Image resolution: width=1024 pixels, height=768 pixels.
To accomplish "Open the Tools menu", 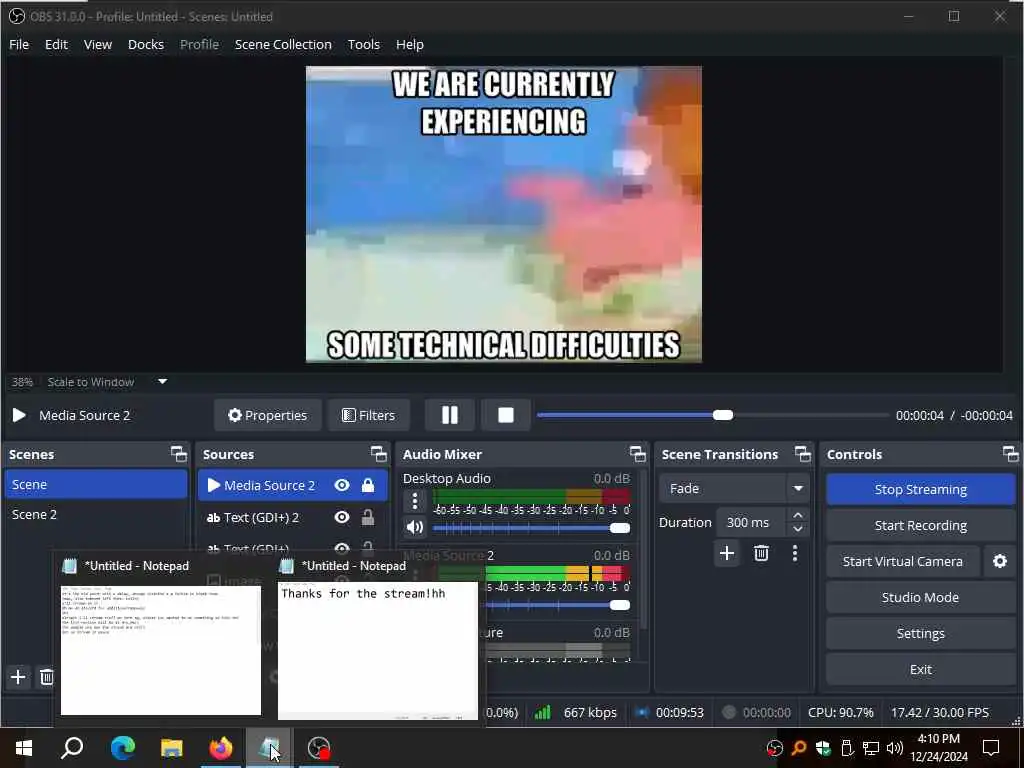I will click(x=363, y=44).
